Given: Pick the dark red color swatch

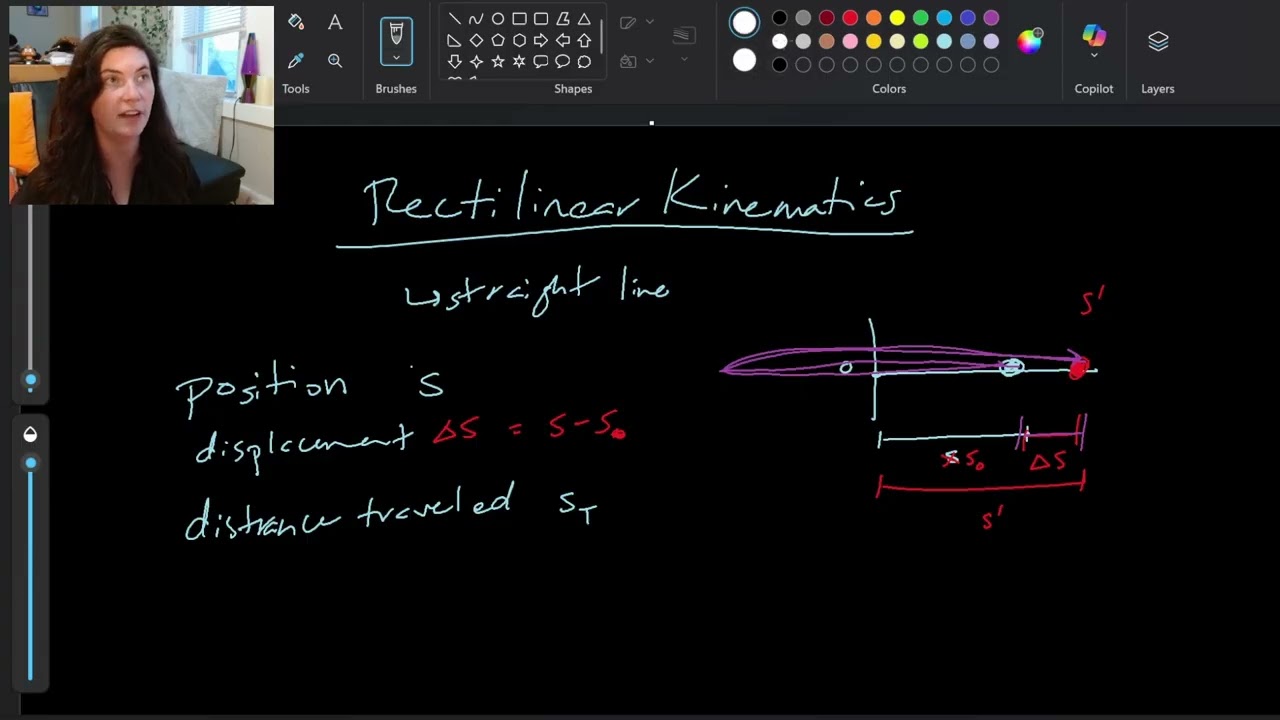Looking at the screenshot, I should 827,18.
